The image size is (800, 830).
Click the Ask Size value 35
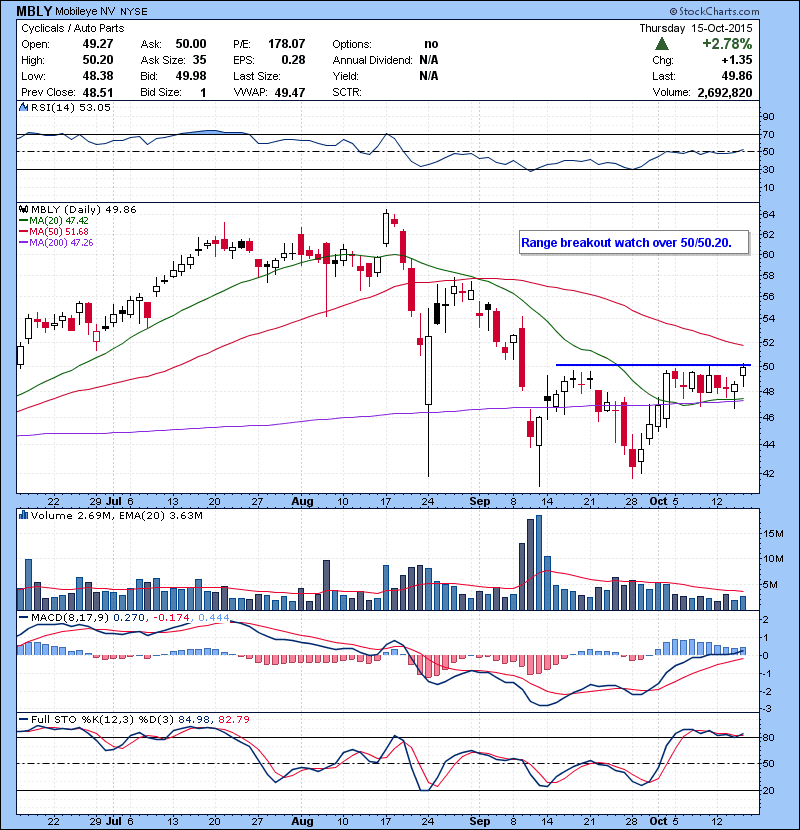click(x=200, y=60)
